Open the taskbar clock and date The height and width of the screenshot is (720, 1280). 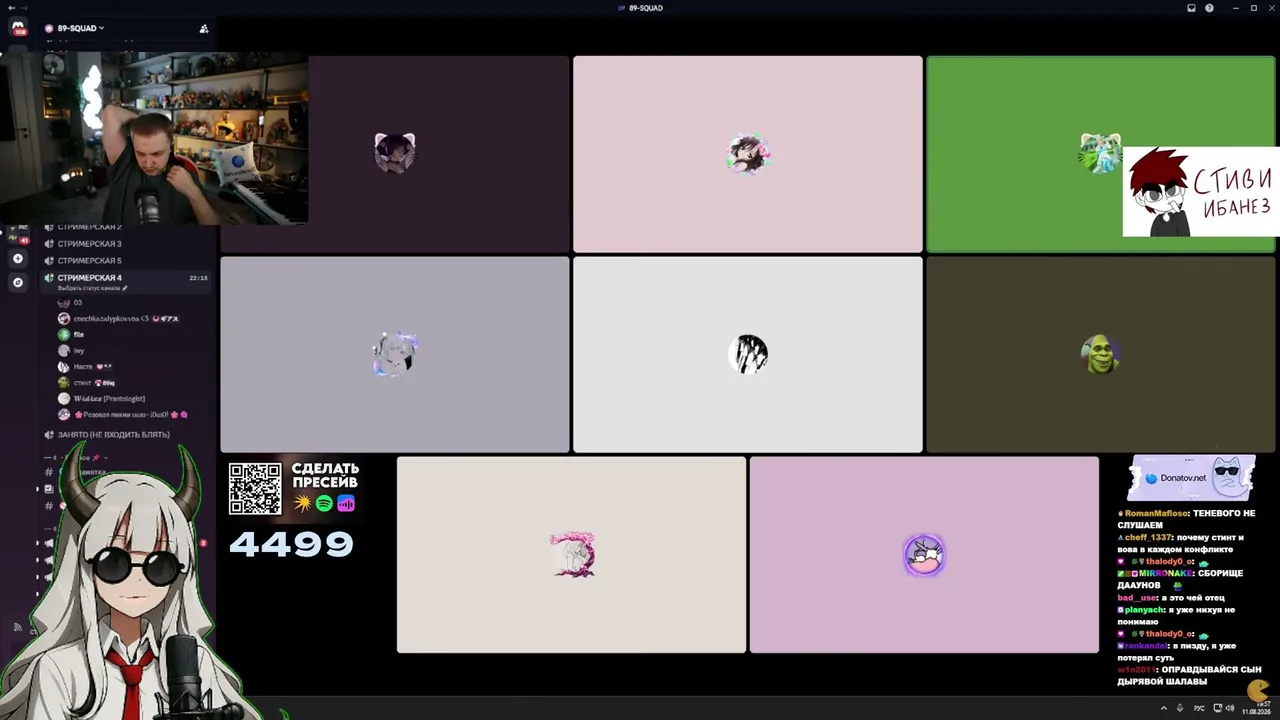point(1256,708)
